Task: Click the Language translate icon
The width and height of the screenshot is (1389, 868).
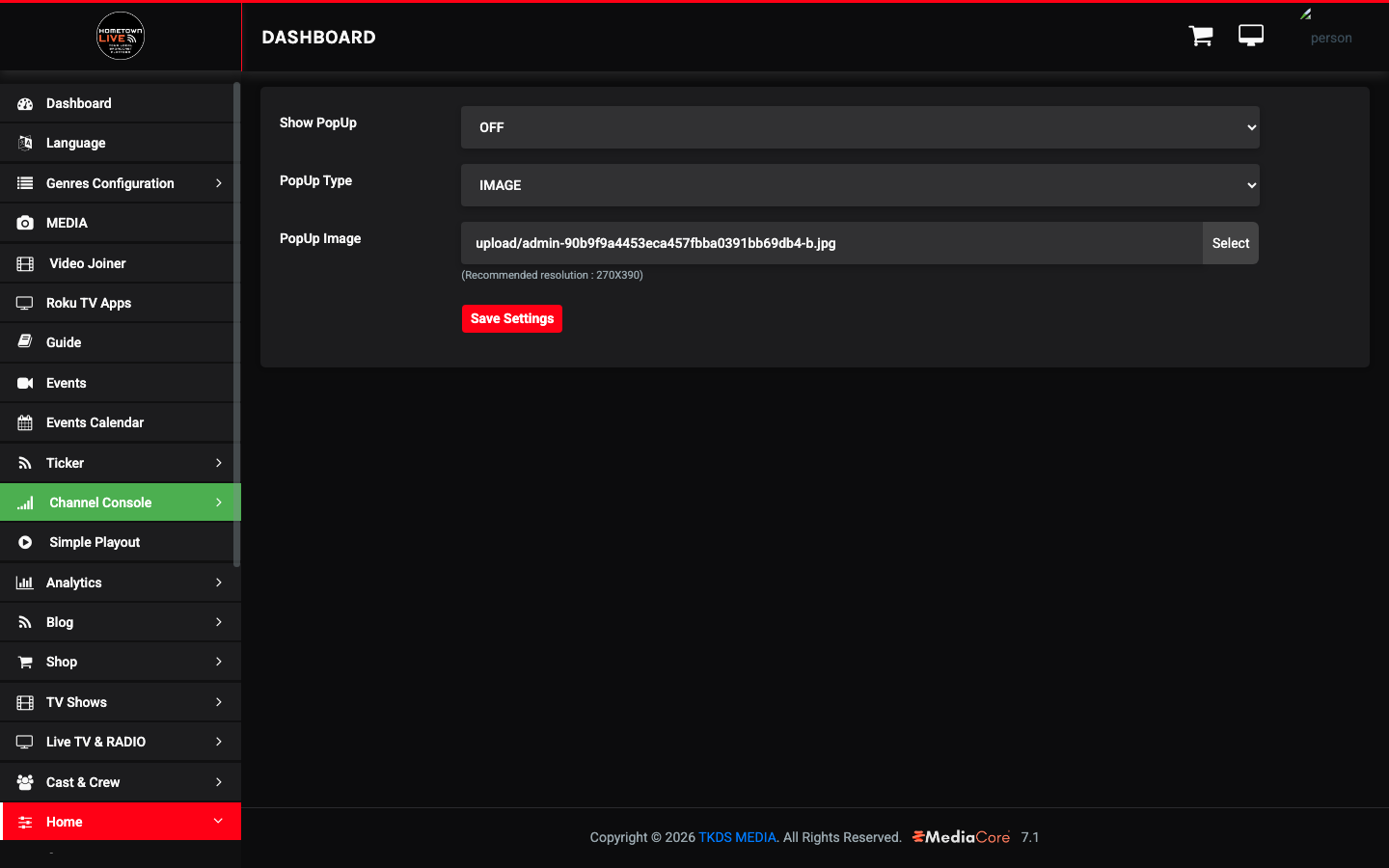Action: tap(25, 143)
